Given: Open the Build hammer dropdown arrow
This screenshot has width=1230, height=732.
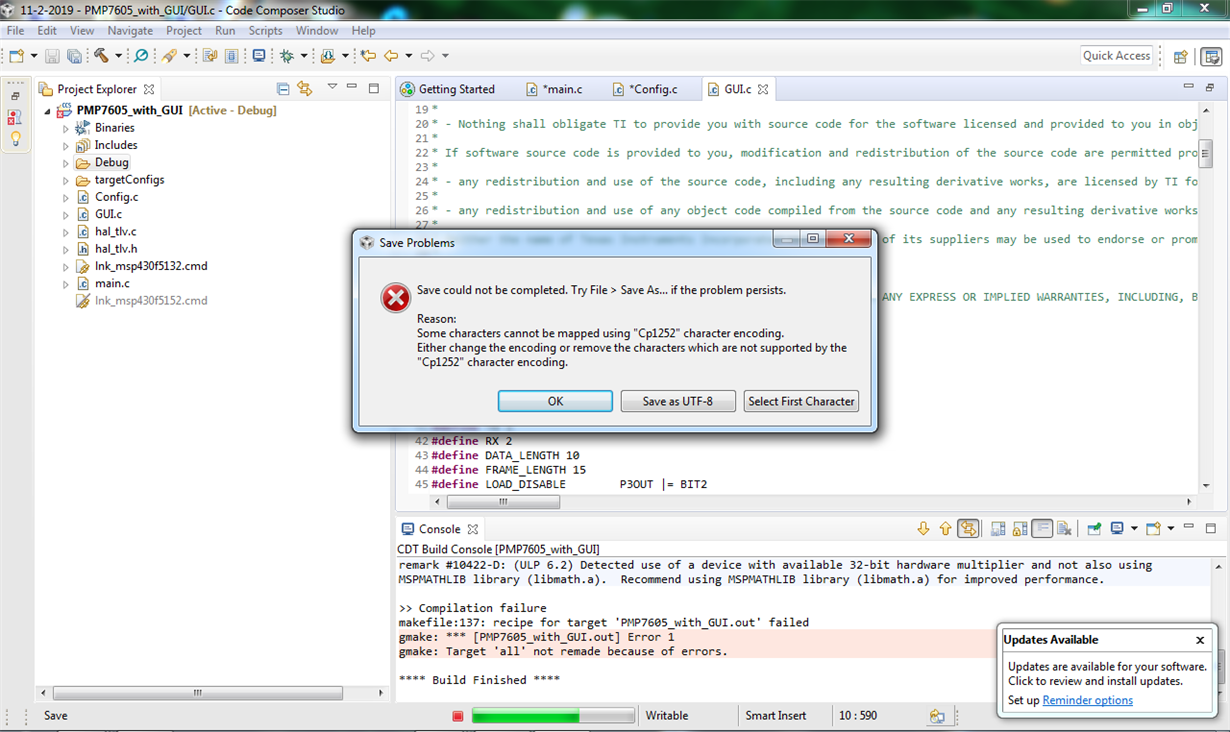Looking at the screenshot, I should [x=118, y=56].
